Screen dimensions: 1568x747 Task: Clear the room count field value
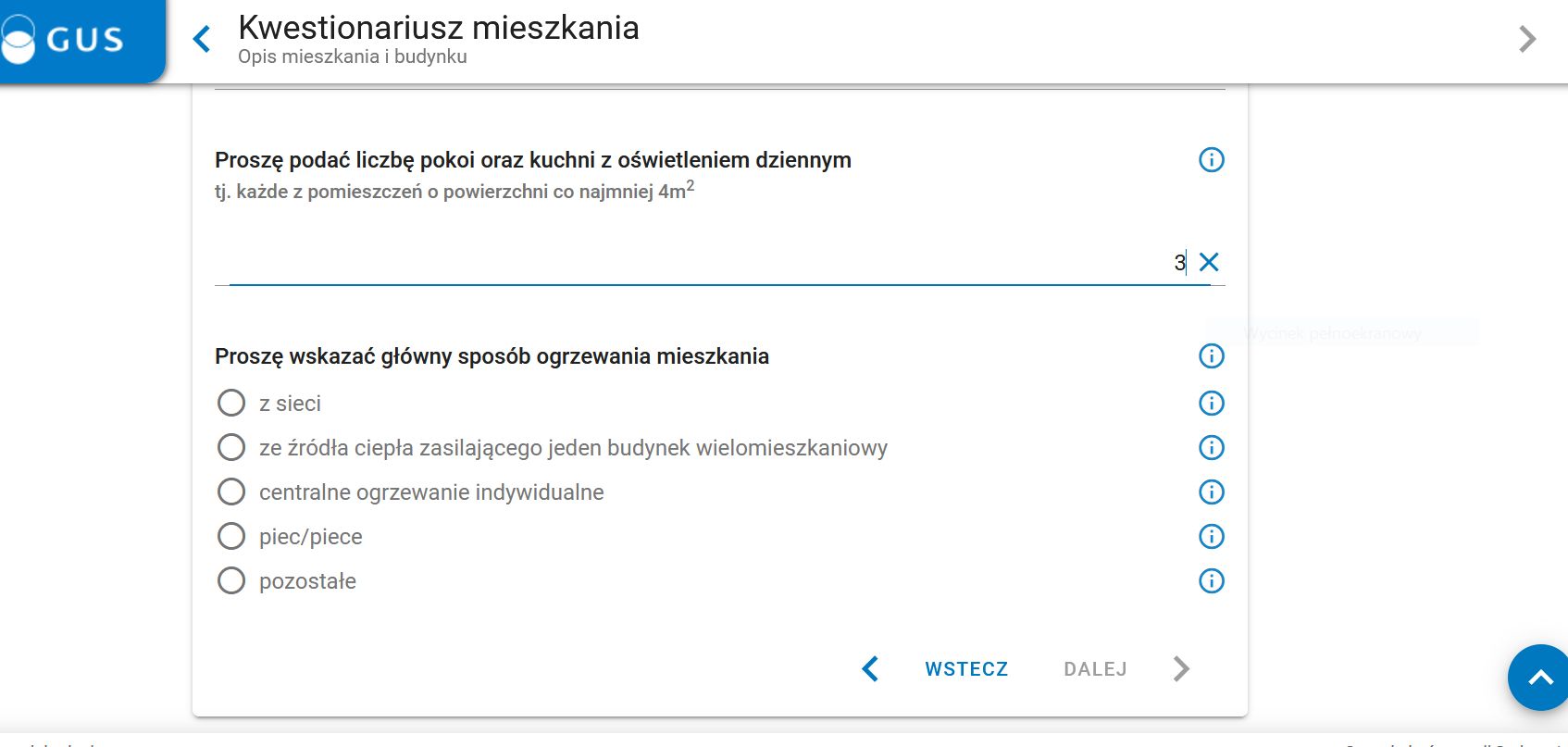point(1209,263)
